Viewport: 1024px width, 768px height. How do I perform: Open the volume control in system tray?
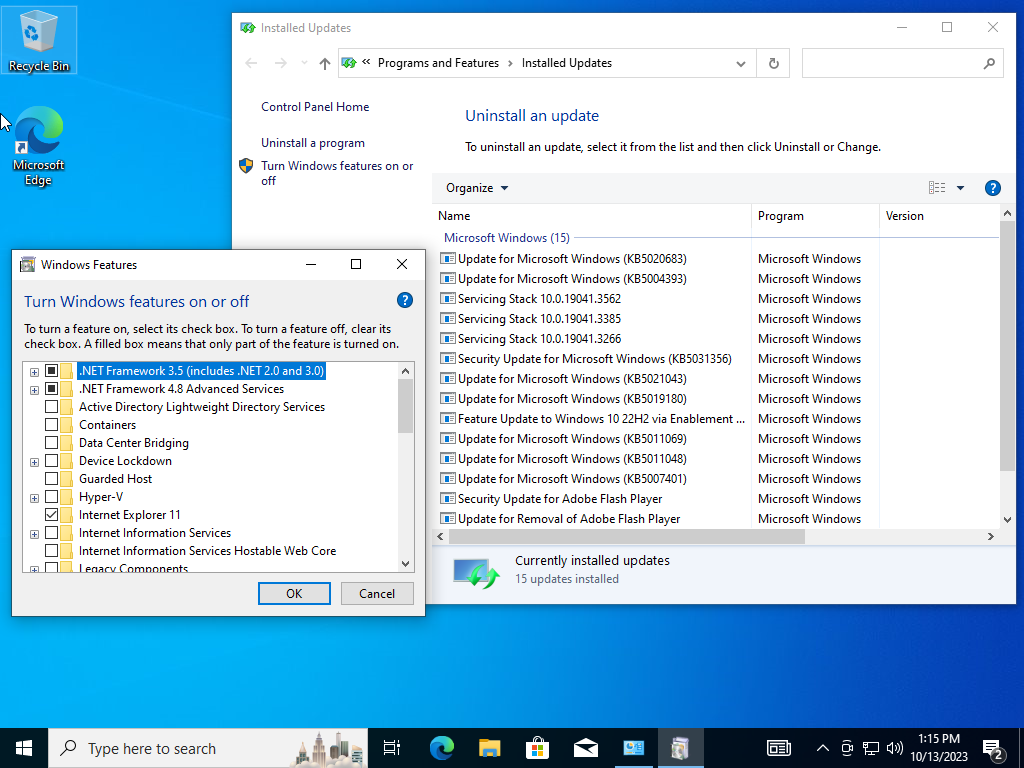click(x=895, y=748)
